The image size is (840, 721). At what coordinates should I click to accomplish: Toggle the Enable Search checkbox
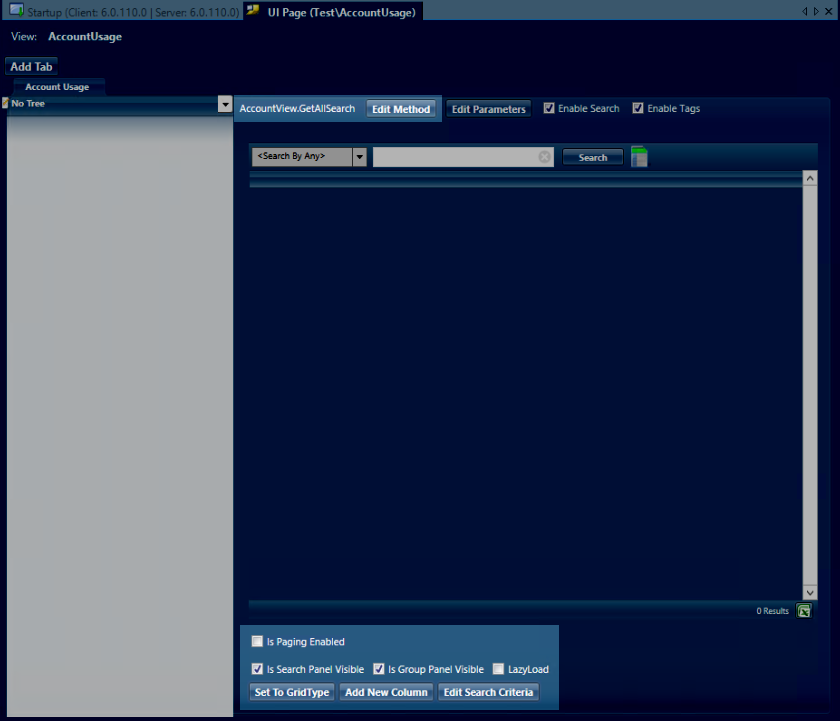(549, 109)
